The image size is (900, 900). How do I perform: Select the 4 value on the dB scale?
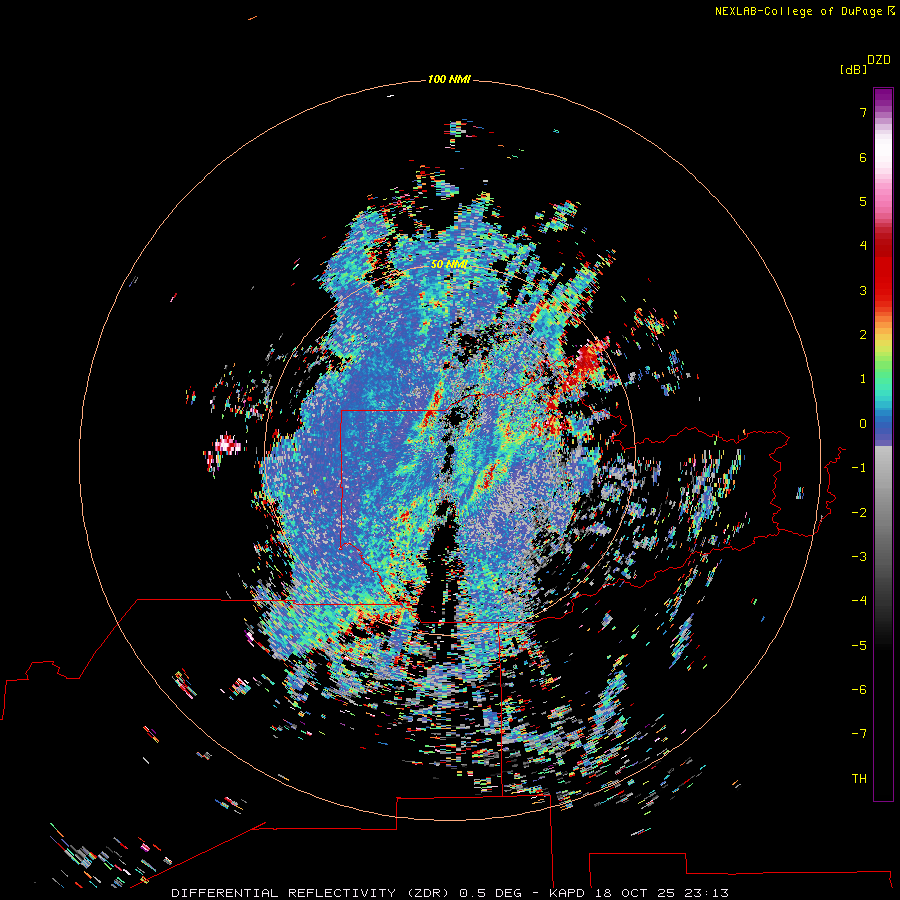coord(863,246)
